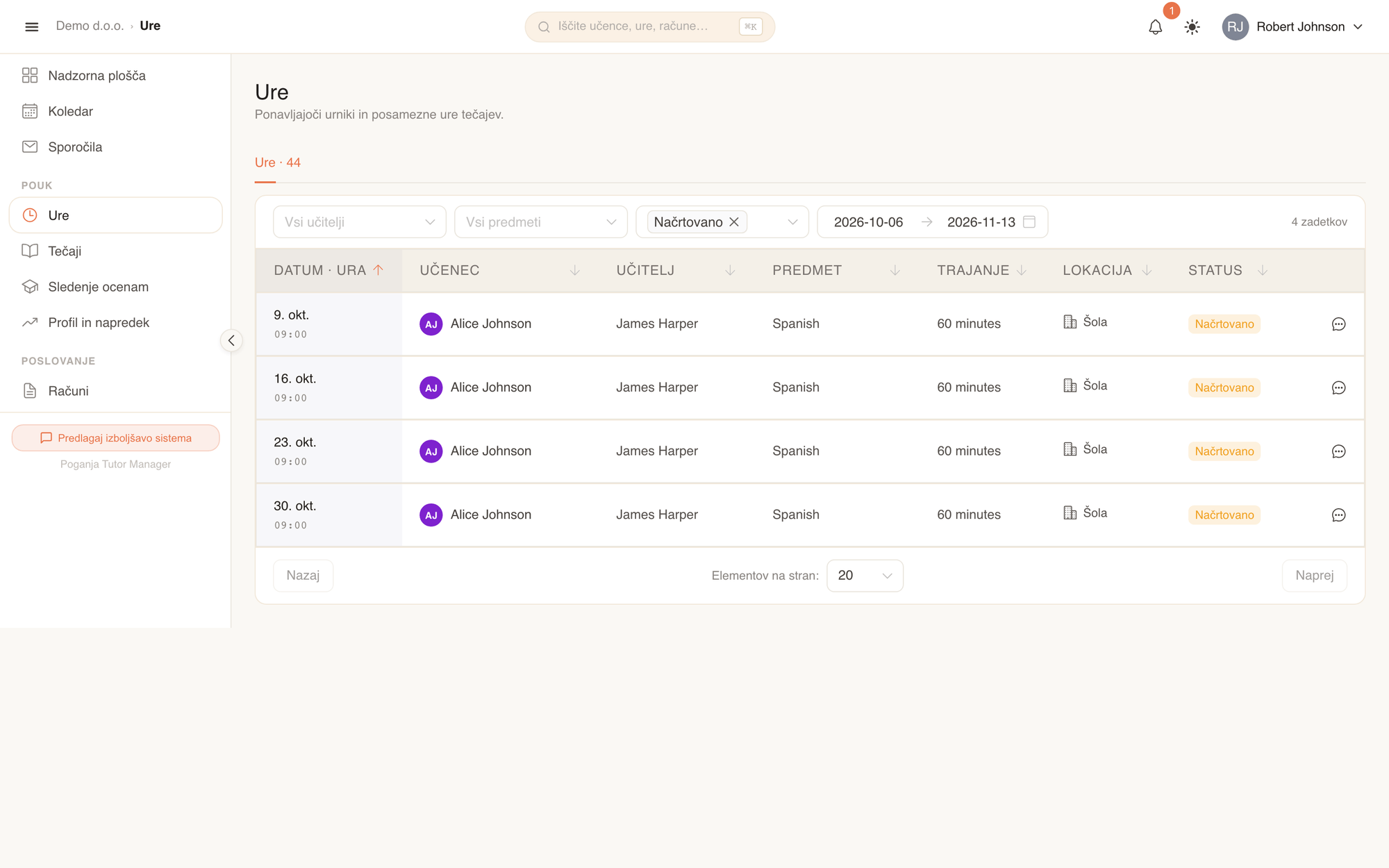Click Nazaj pagination button
Image resolution: width=1389 pixels, height=868 pixels.
303,576
